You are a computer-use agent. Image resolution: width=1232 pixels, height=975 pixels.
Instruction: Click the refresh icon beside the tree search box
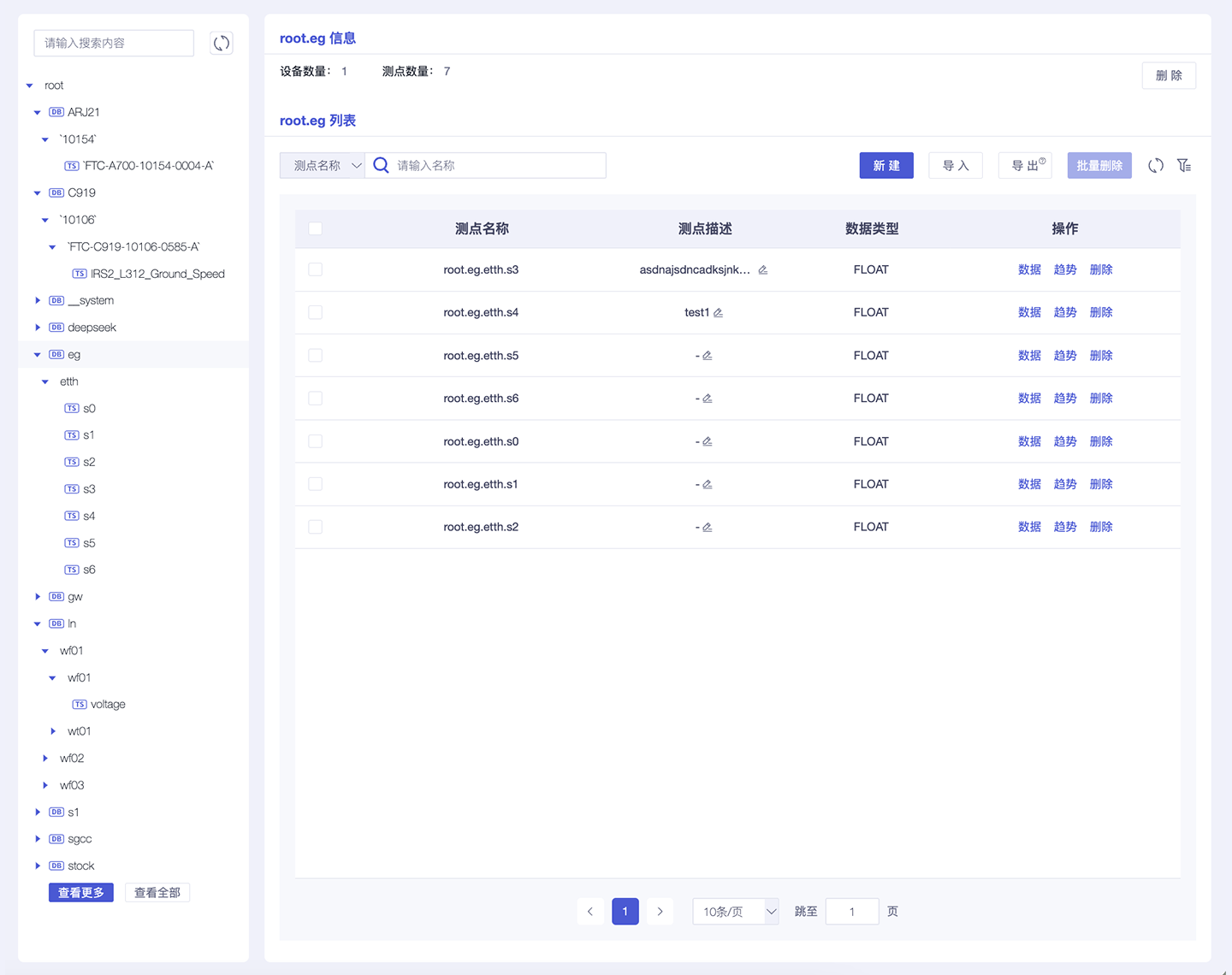tap(221, 43)
